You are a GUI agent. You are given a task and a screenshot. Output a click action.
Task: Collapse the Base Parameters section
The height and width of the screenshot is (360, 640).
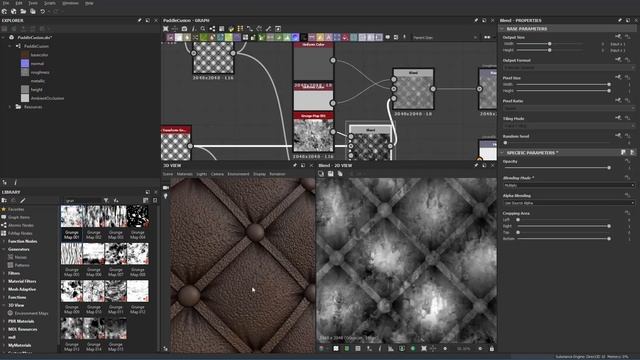click(502, 29)
